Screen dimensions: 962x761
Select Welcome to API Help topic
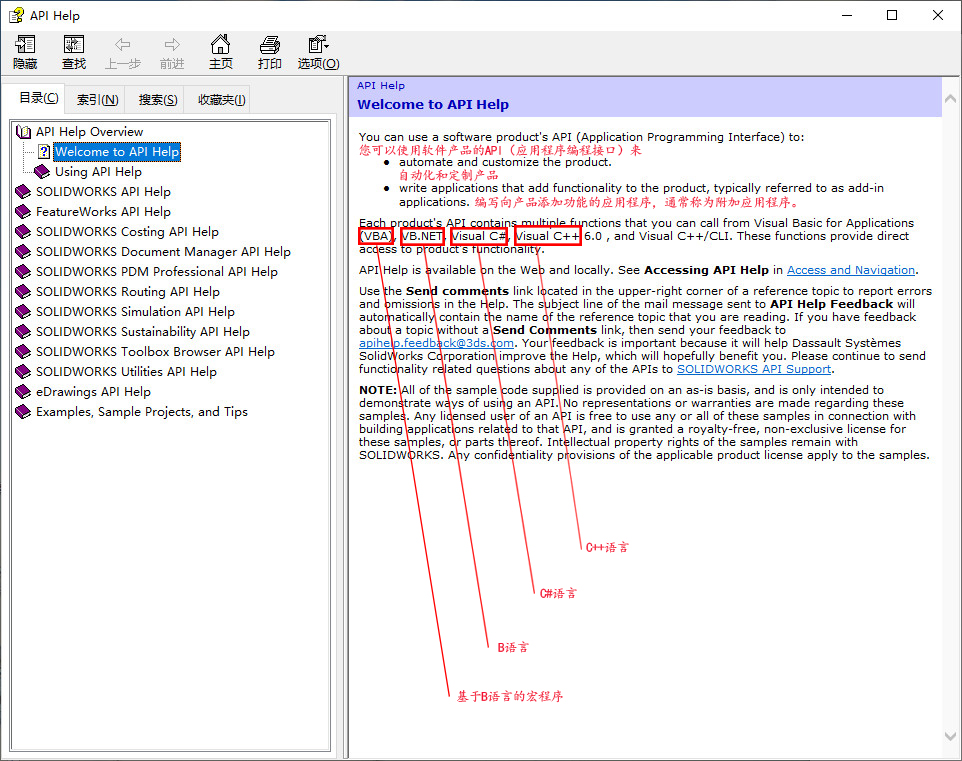click(117, 152)
